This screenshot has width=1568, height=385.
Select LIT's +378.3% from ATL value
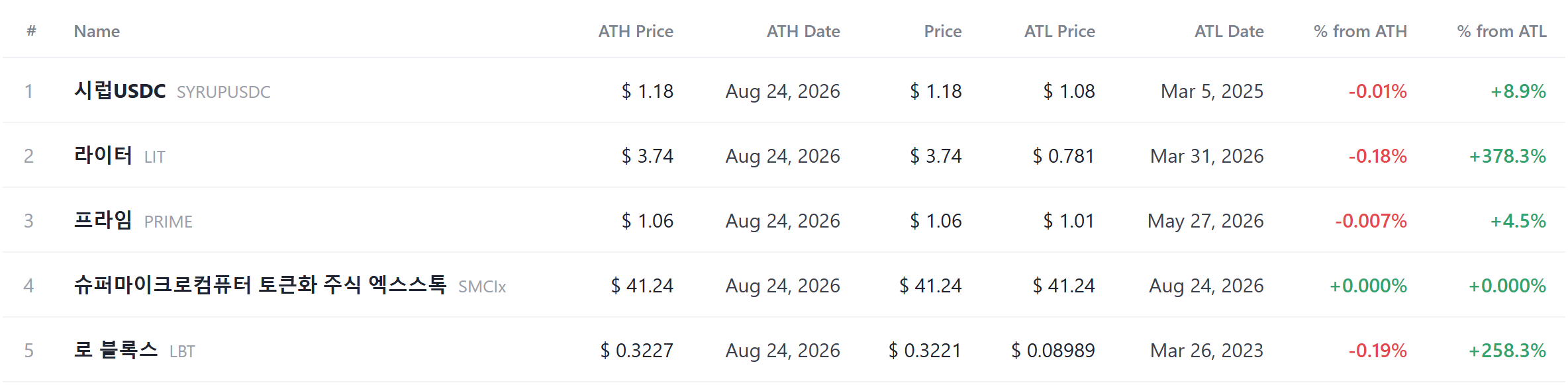[1508, 155]
